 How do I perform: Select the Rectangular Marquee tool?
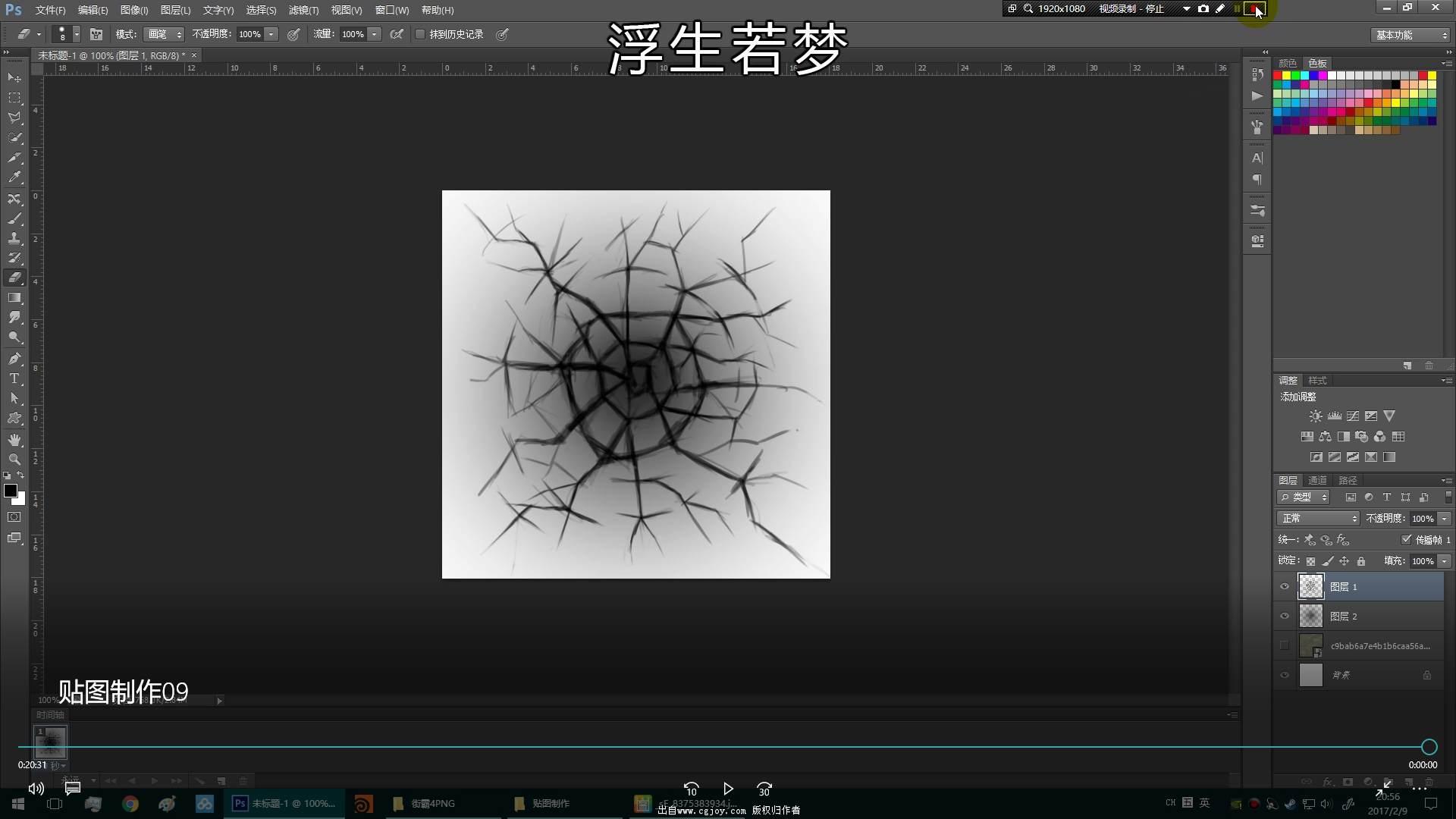(14, 98)
